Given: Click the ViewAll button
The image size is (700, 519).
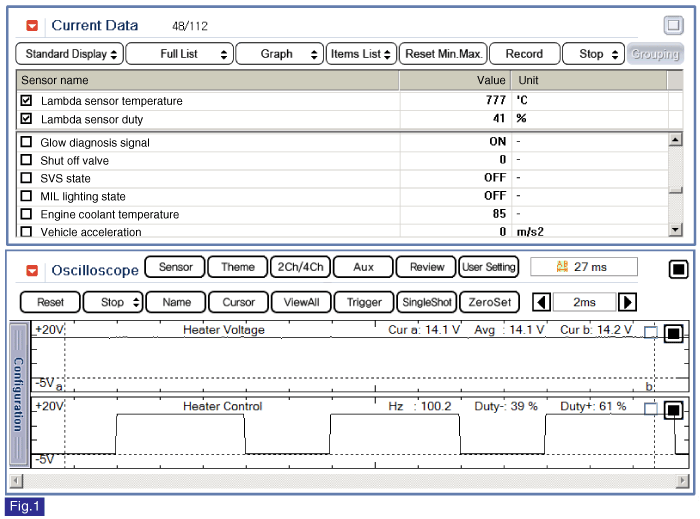Looking at the screenshot, I should 301,302.
